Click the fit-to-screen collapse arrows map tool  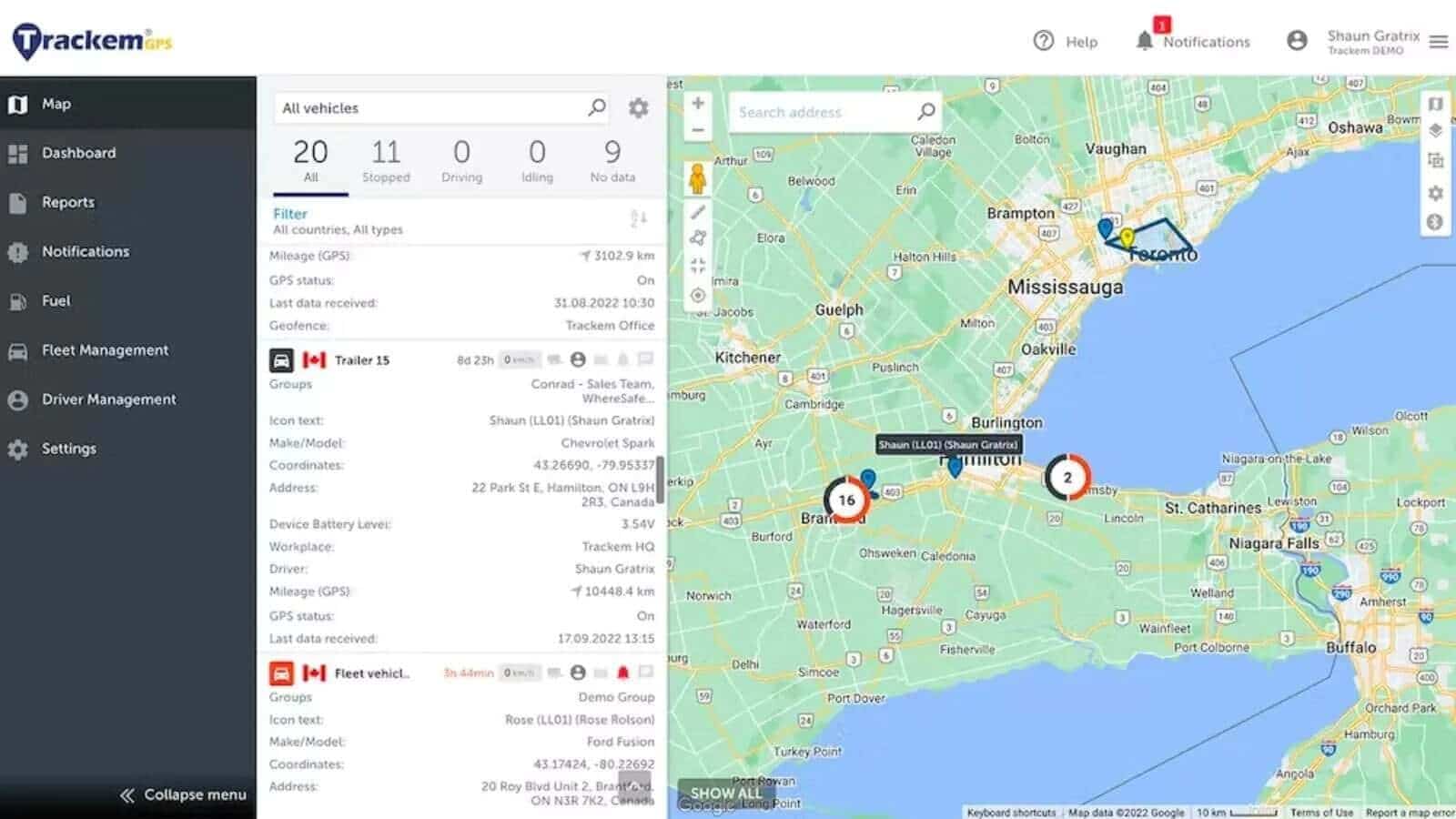pos(697,266)
